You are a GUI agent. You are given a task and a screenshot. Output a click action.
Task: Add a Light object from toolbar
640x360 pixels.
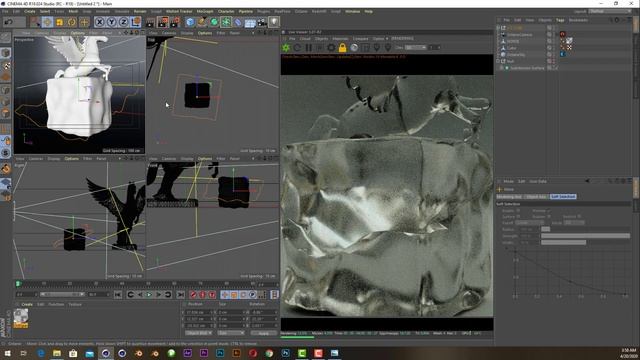coord(274,22)
